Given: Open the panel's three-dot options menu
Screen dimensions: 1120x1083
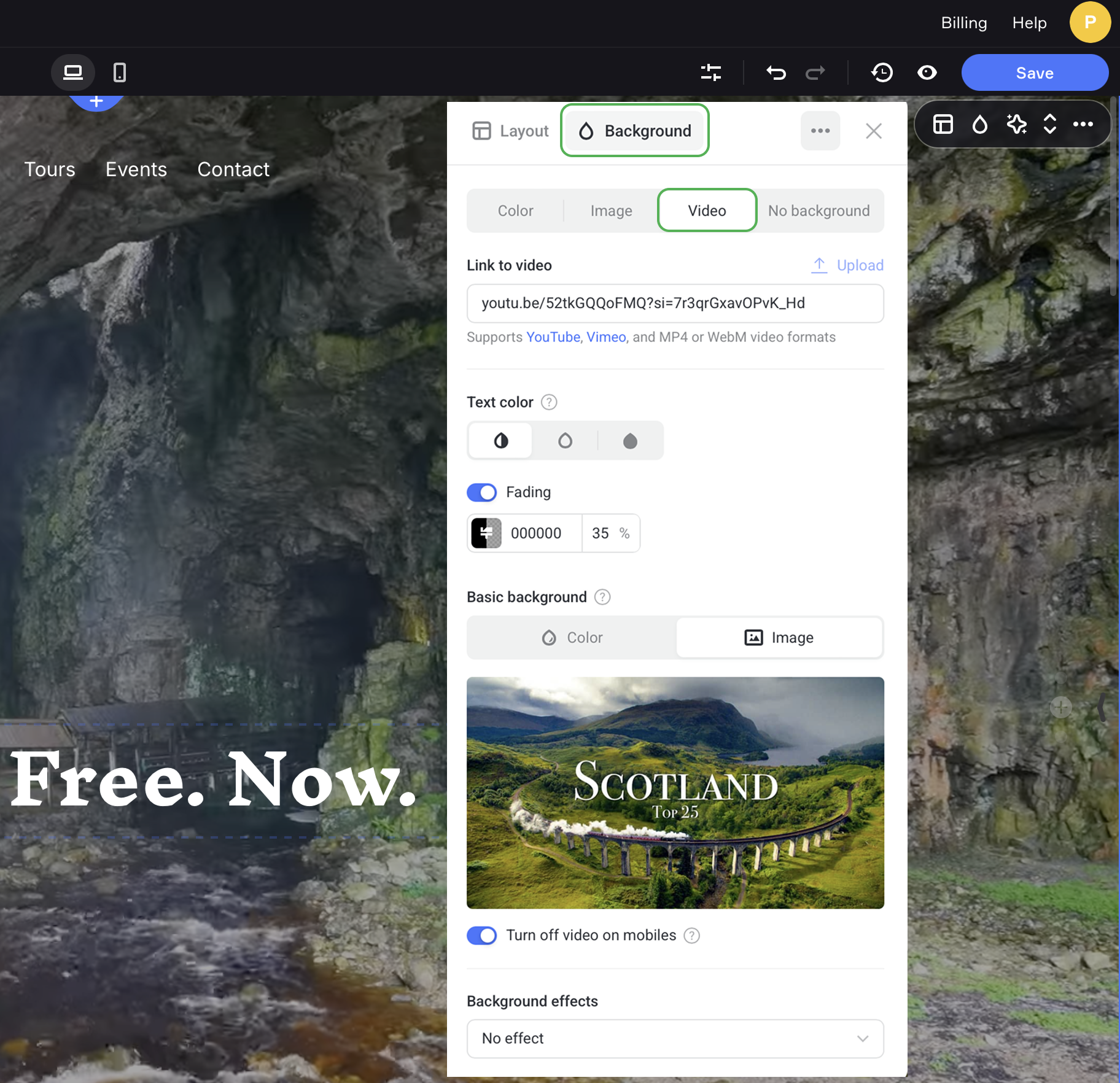Looking at the screenshot, I should (820, 131).
